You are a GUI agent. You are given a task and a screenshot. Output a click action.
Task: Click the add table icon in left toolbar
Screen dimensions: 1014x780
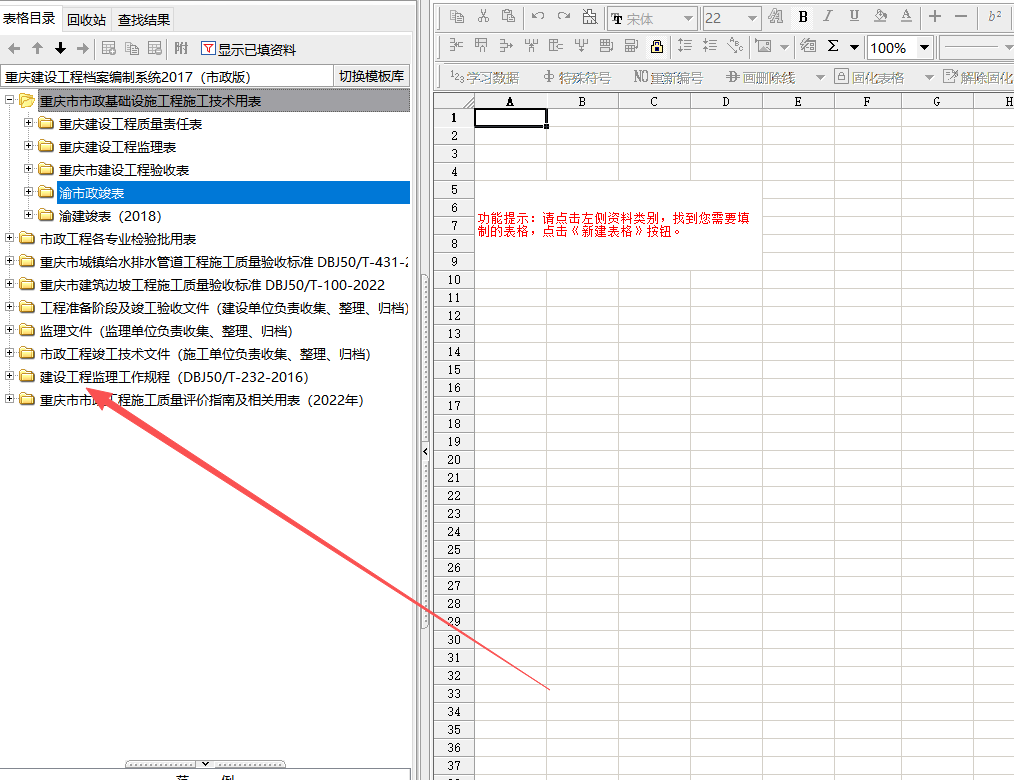point(109,49)
